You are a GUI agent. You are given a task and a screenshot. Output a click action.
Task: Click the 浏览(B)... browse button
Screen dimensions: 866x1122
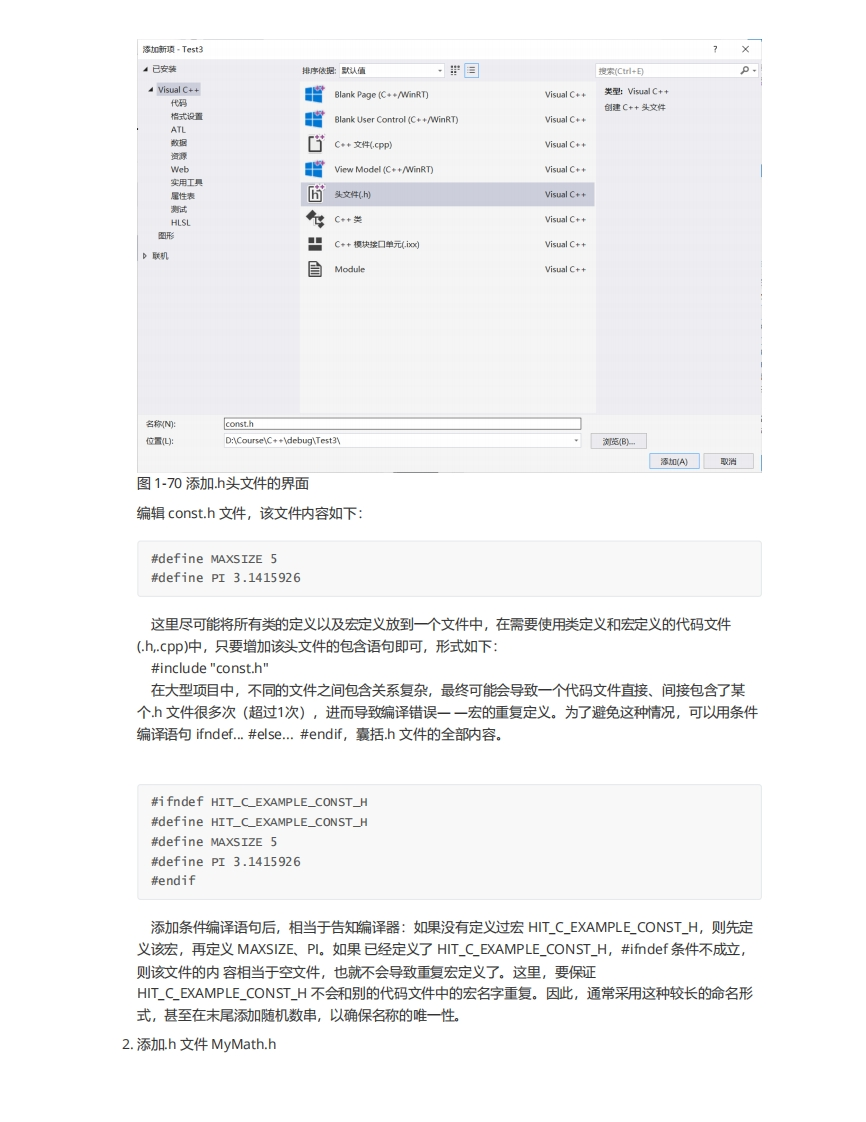(x=618, y=441)
